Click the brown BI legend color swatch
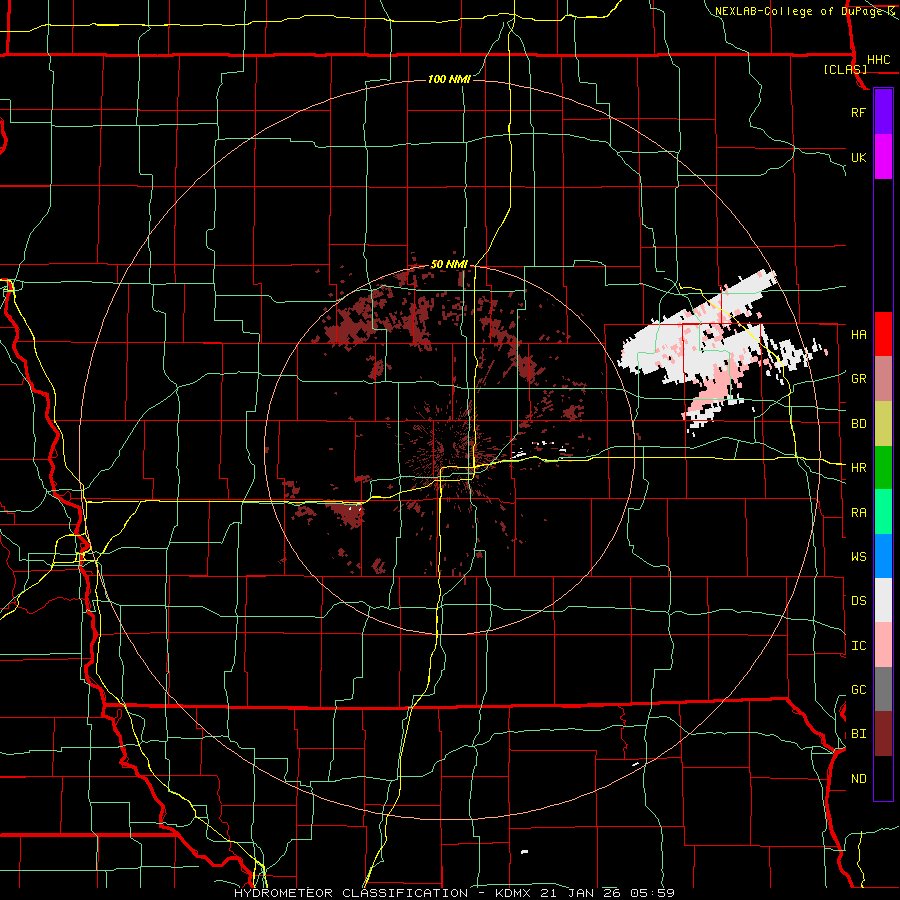 point(883,734)
